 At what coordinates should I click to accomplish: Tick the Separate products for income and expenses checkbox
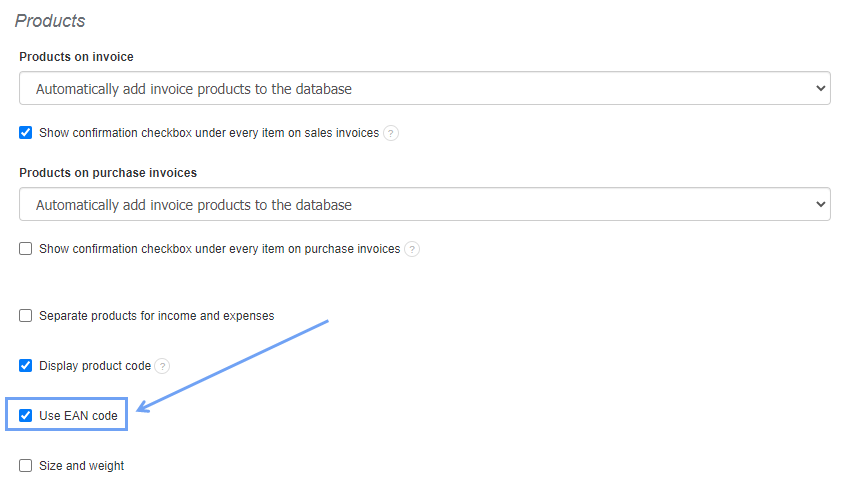26,316
